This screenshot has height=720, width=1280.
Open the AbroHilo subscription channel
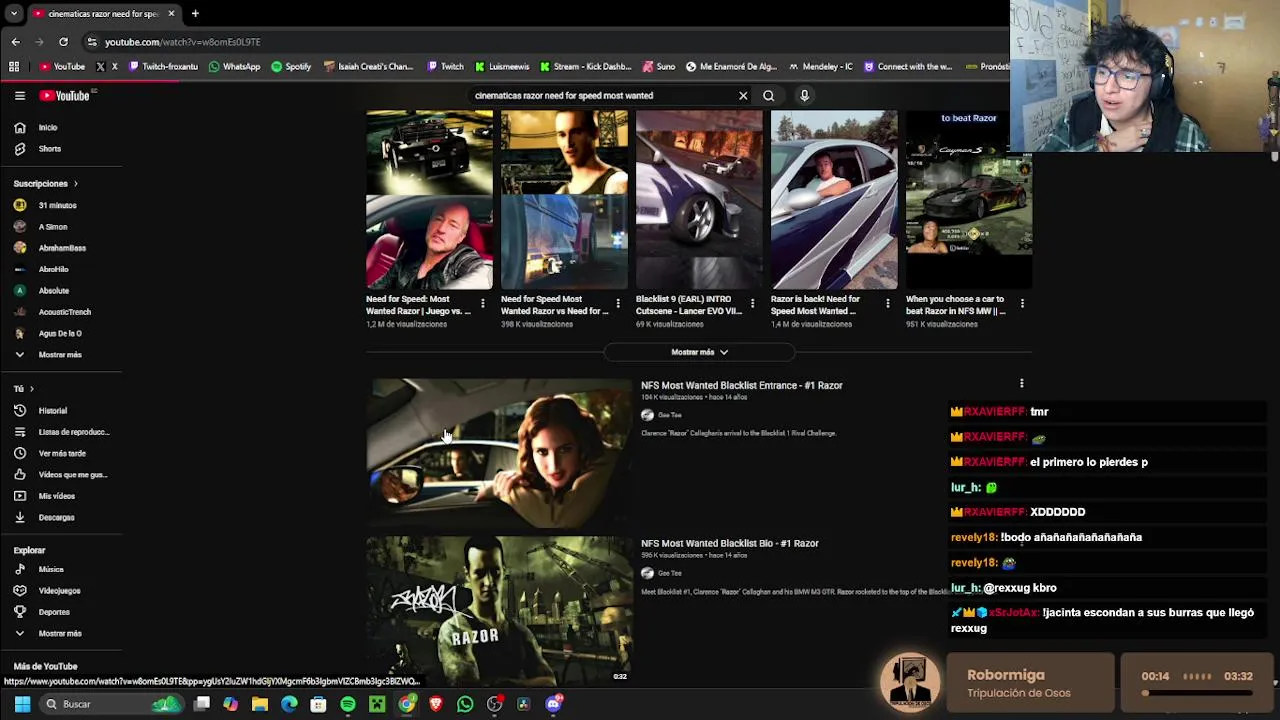click(53, 270)
